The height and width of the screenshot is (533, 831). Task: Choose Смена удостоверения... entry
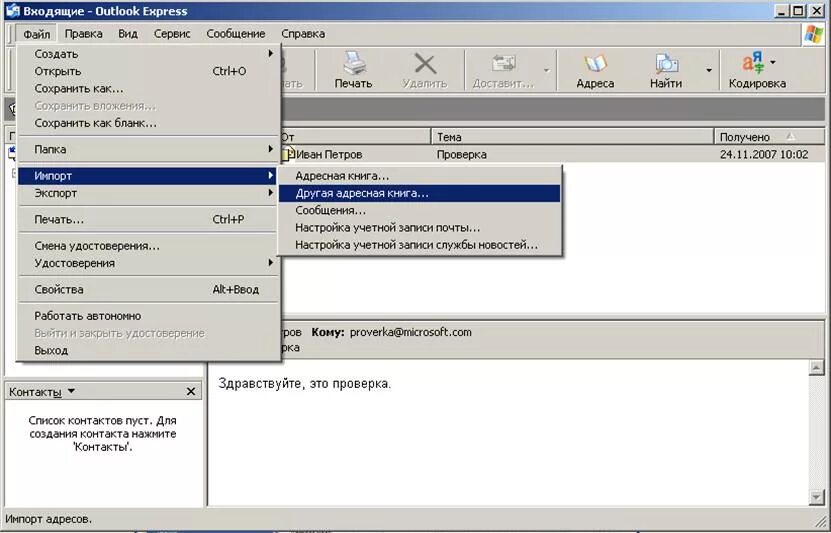pos(148,246)
